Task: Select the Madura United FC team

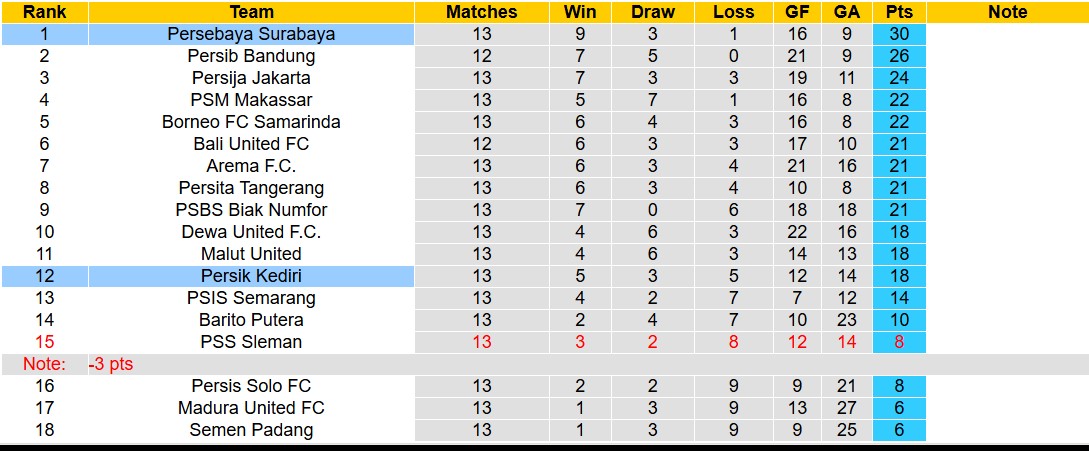Action: click(251, 408)
